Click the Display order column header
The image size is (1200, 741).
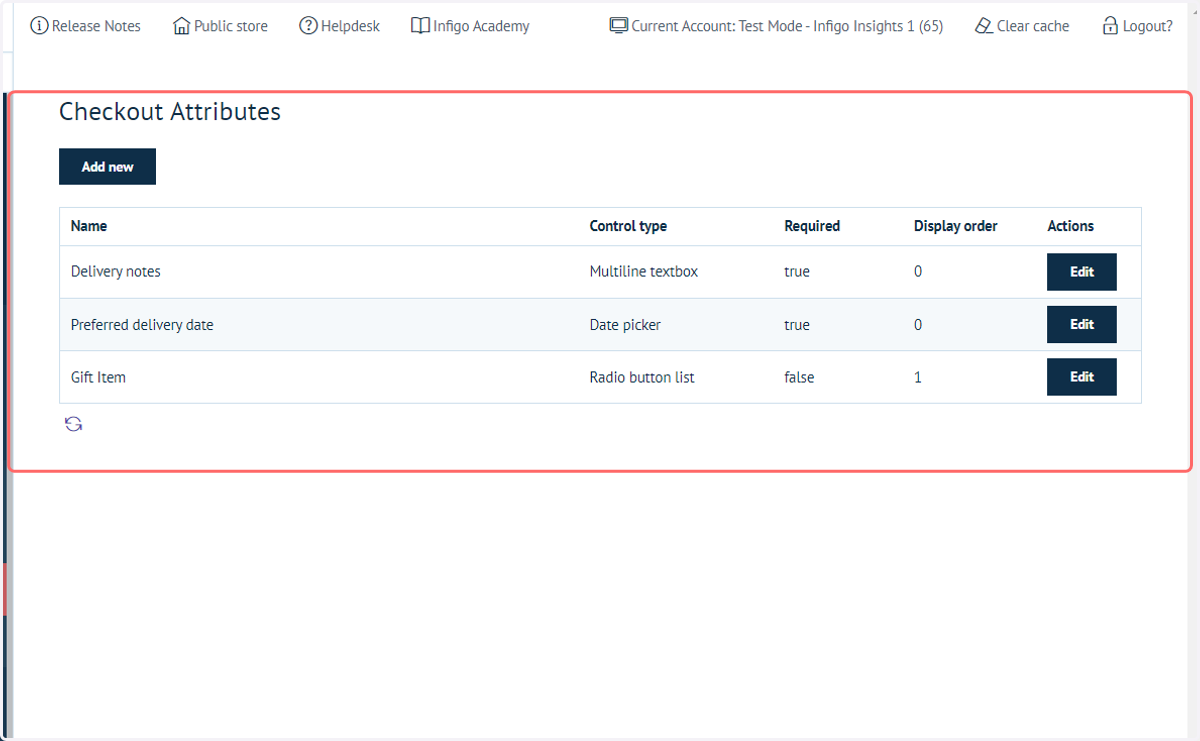[956, 226]
